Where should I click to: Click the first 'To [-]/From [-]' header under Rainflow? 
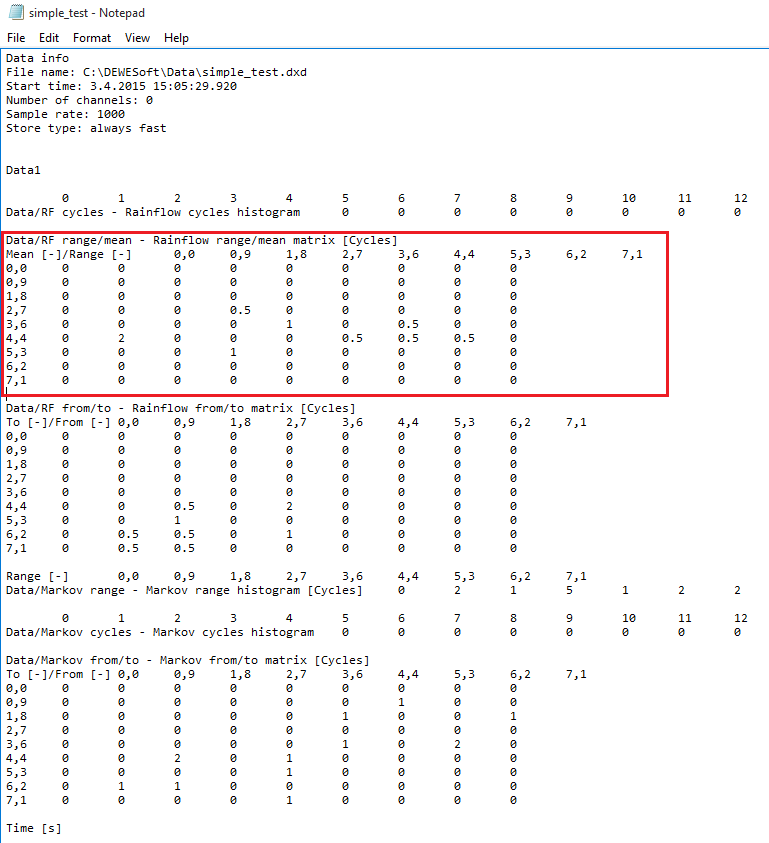click(x=59, y=422)
